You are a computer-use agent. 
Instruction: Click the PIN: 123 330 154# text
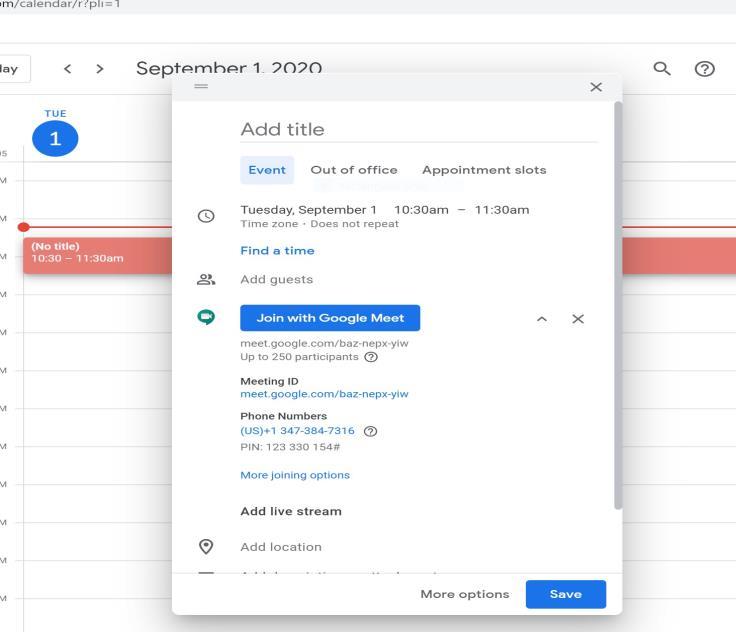click(x=290, y=447)
